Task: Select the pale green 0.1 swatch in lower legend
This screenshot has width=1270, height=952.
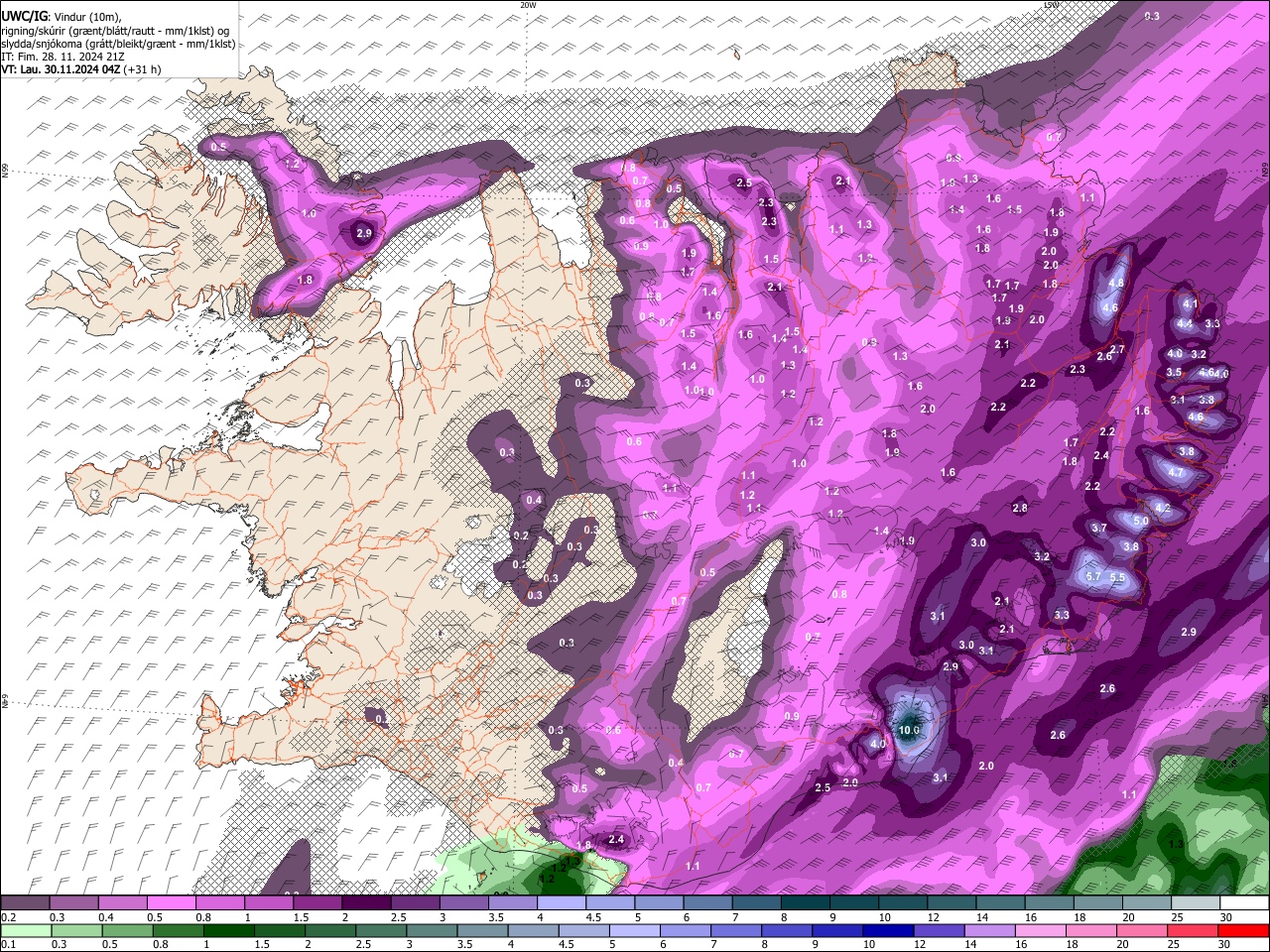Action: (x=25, y=930)
